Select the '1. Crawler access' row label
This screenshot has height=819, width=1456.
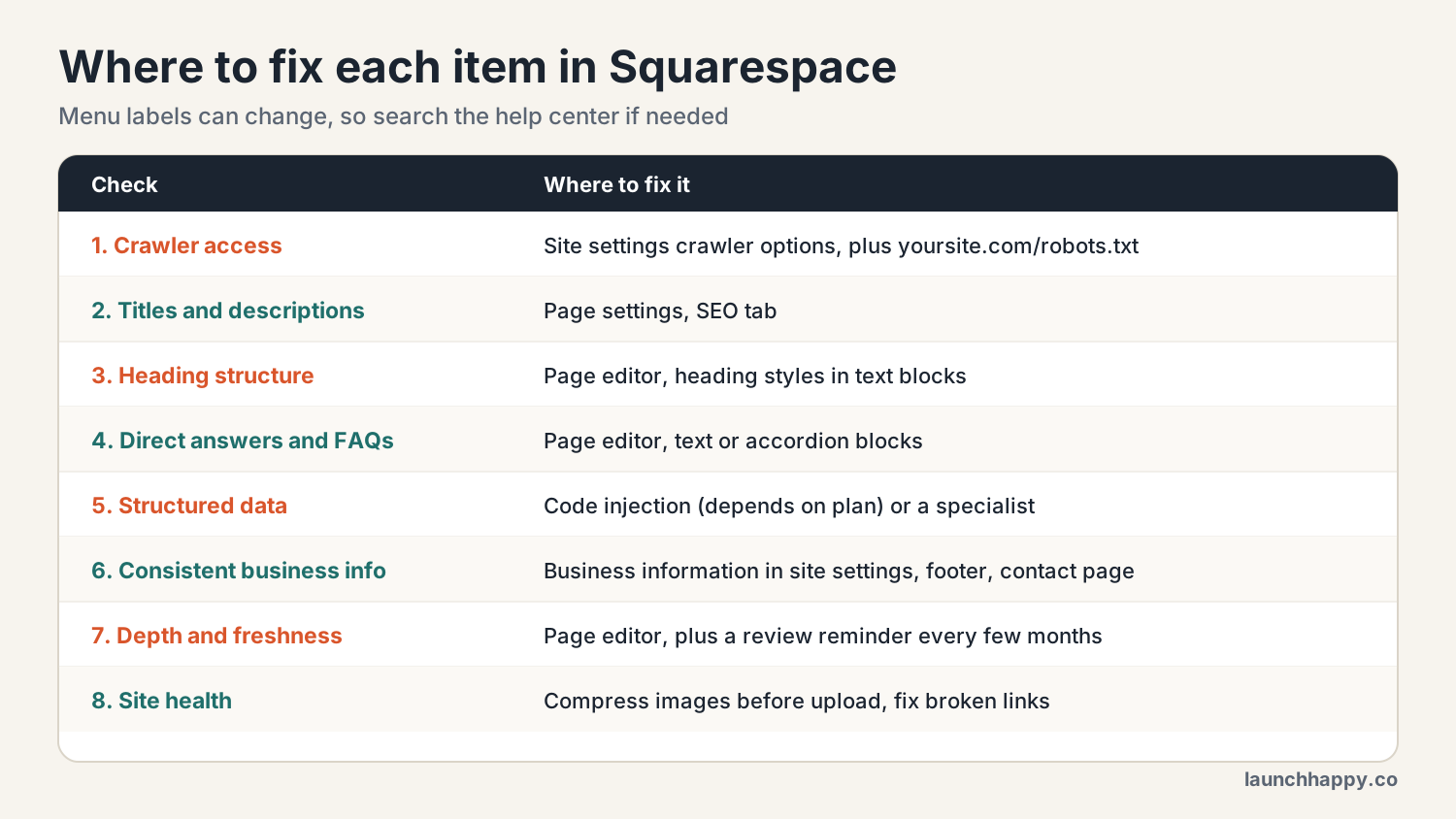186,246
